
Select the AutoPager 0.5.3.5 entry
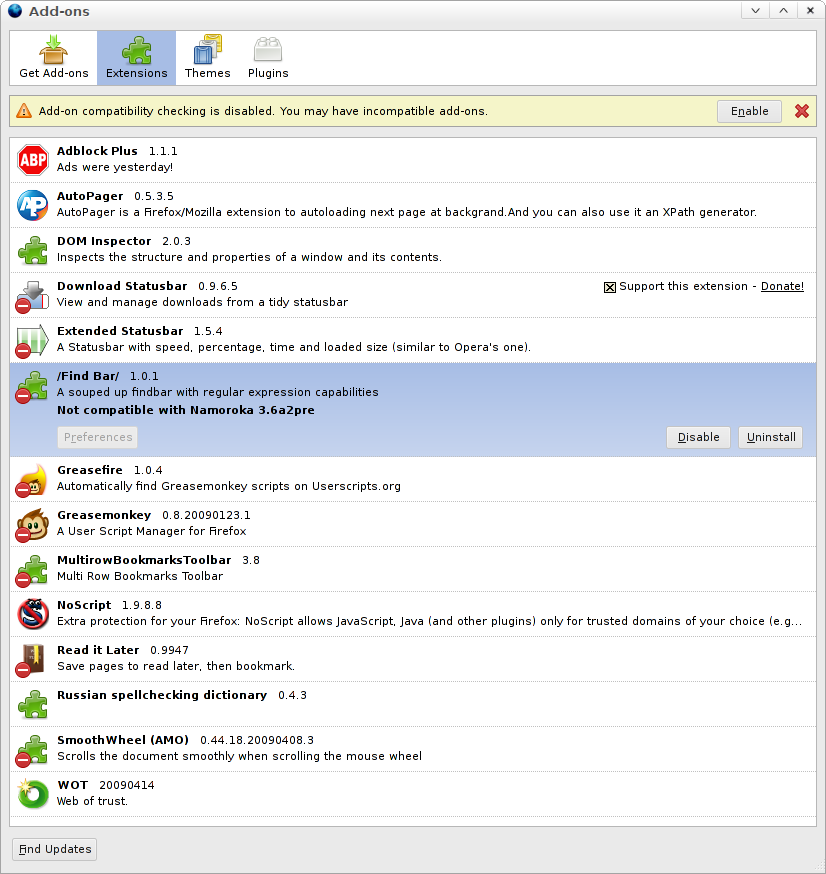(x=413, y=205)
